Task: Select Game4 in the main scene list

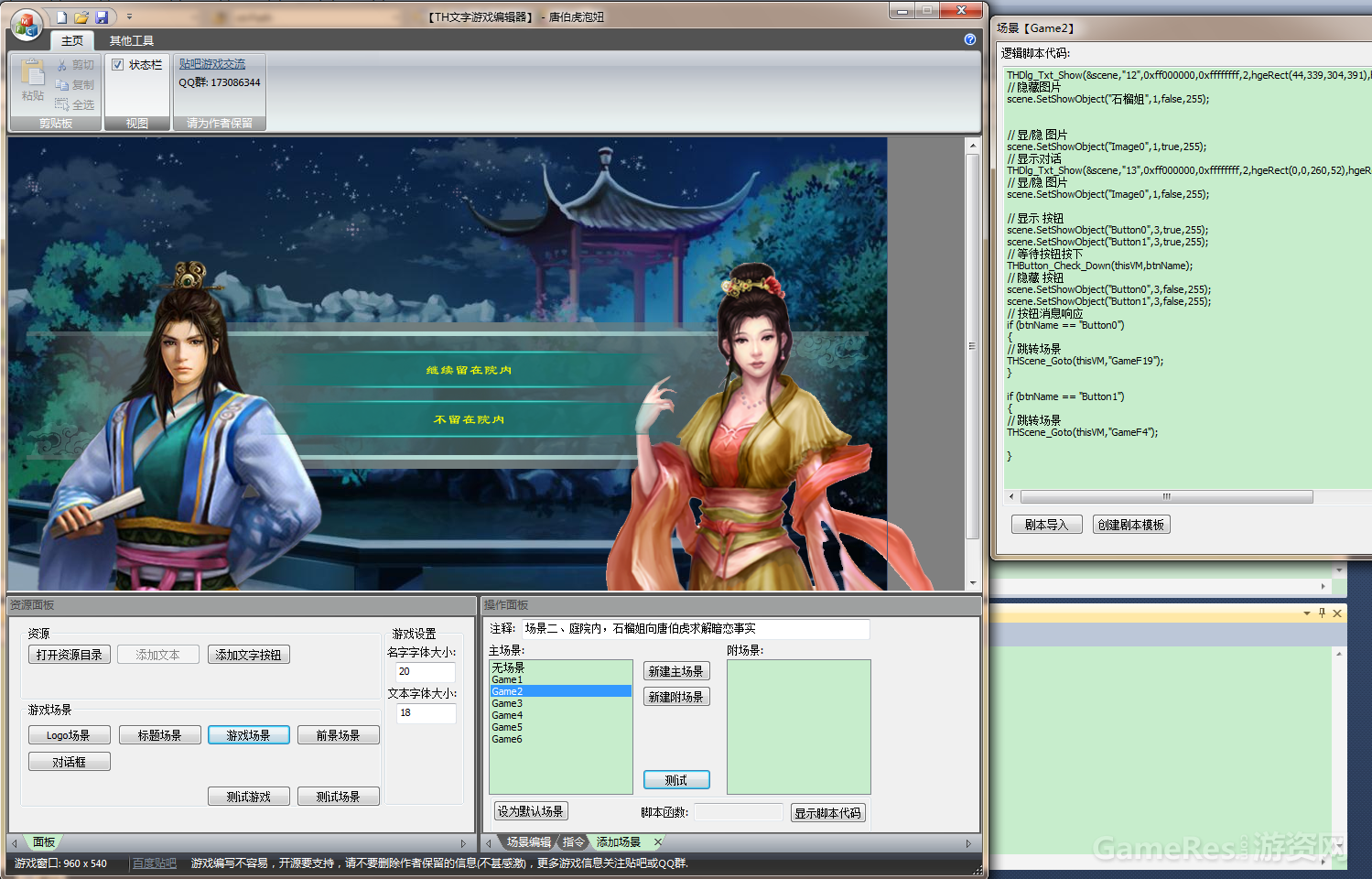Action: (x=507, y=715)
